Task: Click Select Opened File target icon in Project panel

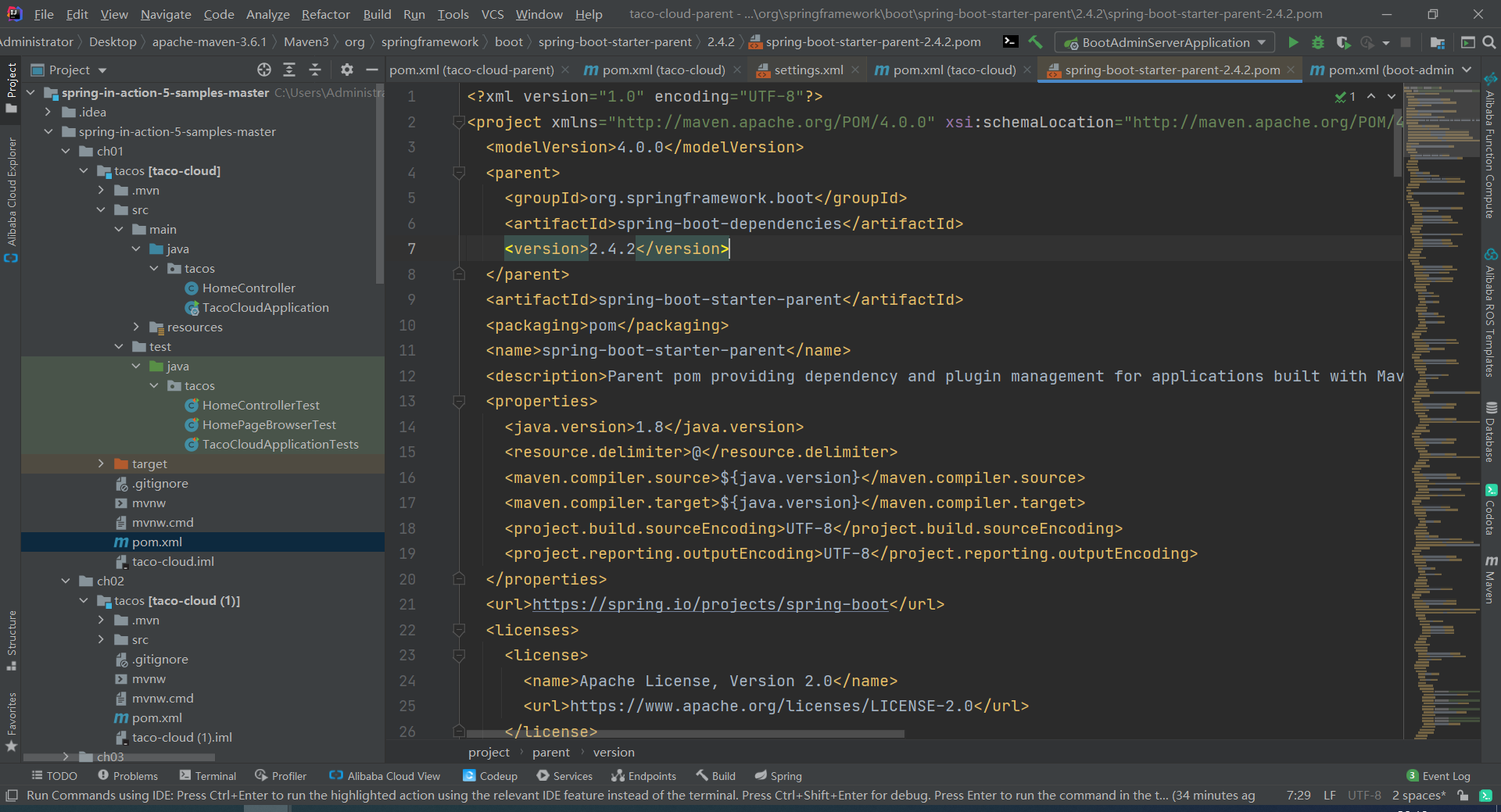Action: click(x=264, y=70)
